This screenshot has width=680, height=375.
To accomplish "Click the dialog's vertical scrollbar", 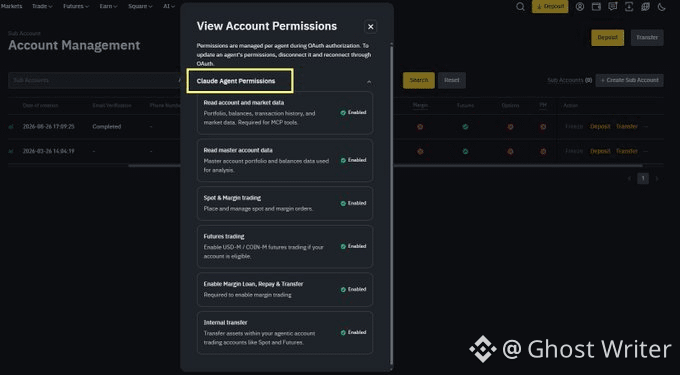I will pos(392,204).
